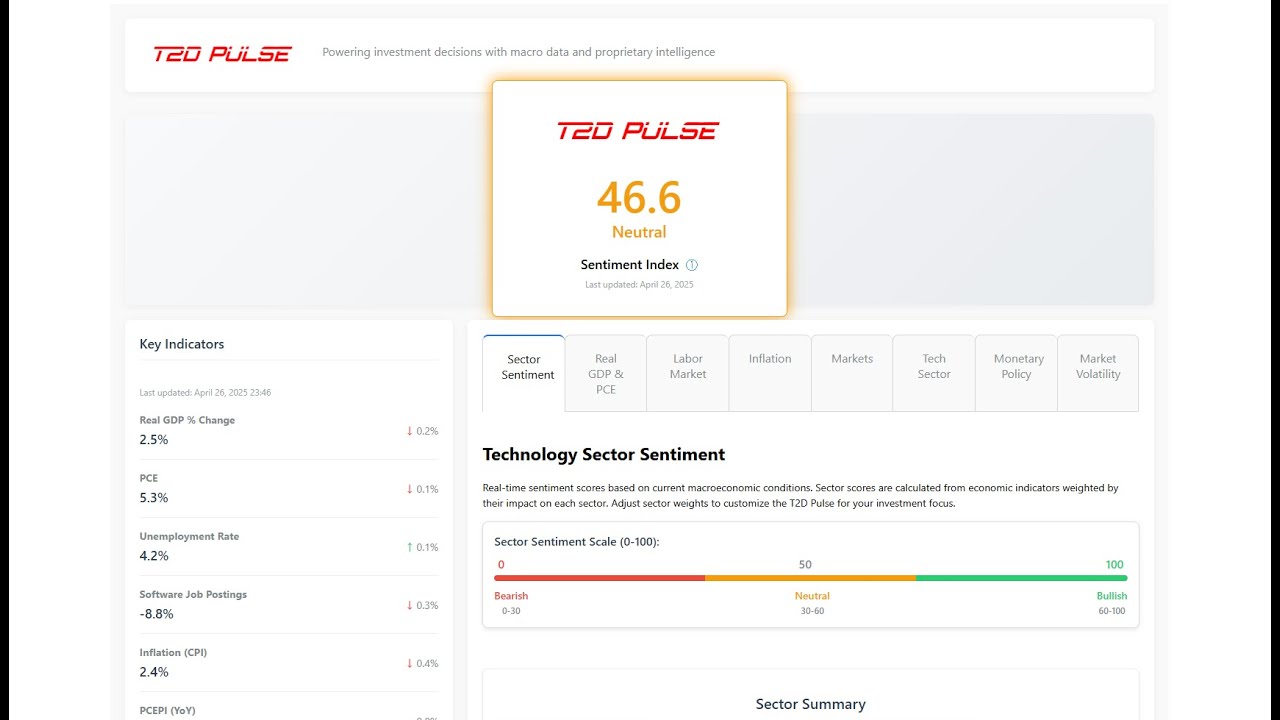Viewport: 1280px width, 720px height.
Task: Click the T2D Pulse header logo
Action: point(222,54)
